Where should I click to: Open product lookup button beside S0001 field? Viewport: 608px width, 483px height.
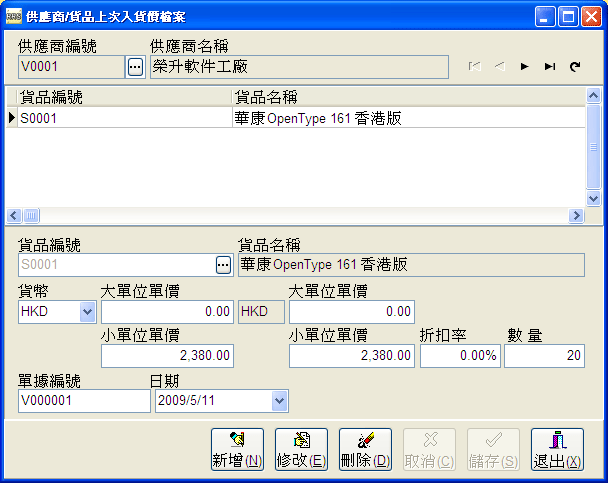(x=223, y=265)
